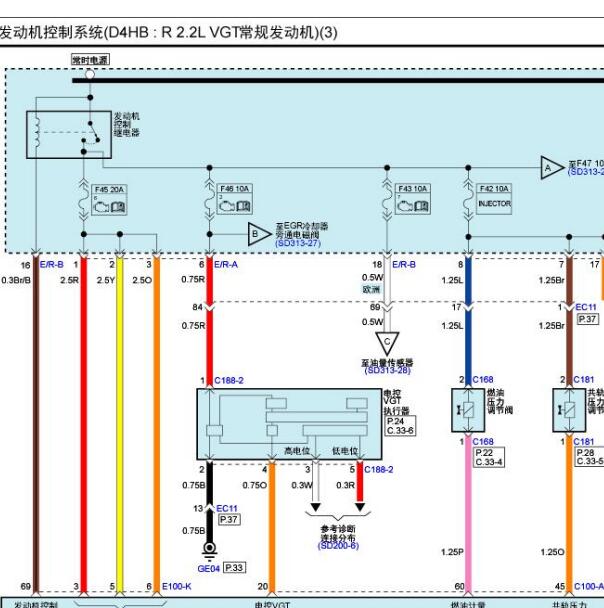Click the 高电位 text in VGT actuator
This screenshot has height=608, width=604.
[297, 451]
